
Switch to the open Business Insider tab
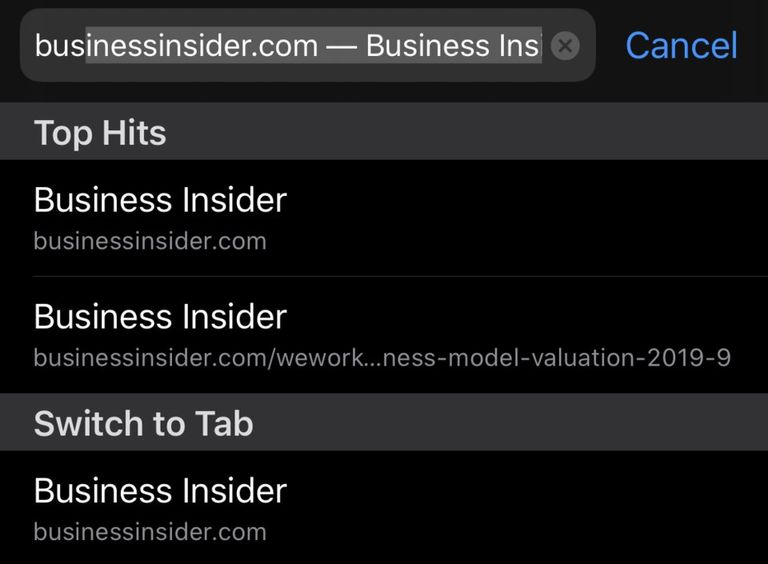(384, 508)
